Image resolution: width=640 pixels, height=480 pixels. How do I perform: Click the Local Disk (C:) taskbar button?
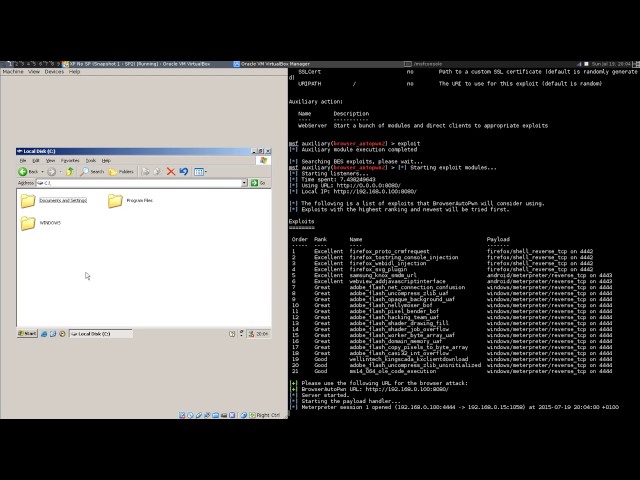tap(100, 334)
